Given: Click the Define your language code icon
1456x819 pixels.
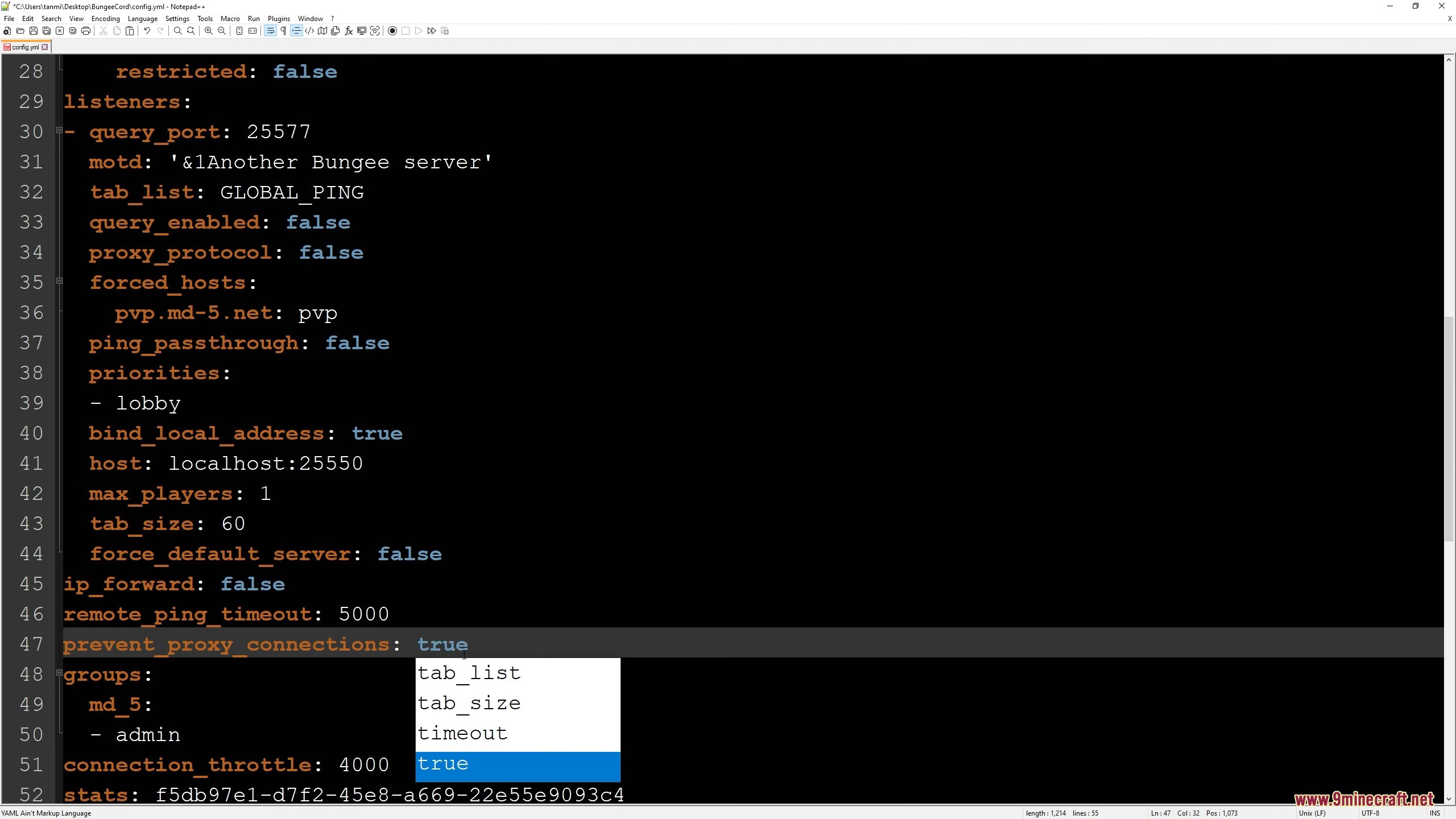Looking at the screenshot, I should pos(309,31).
